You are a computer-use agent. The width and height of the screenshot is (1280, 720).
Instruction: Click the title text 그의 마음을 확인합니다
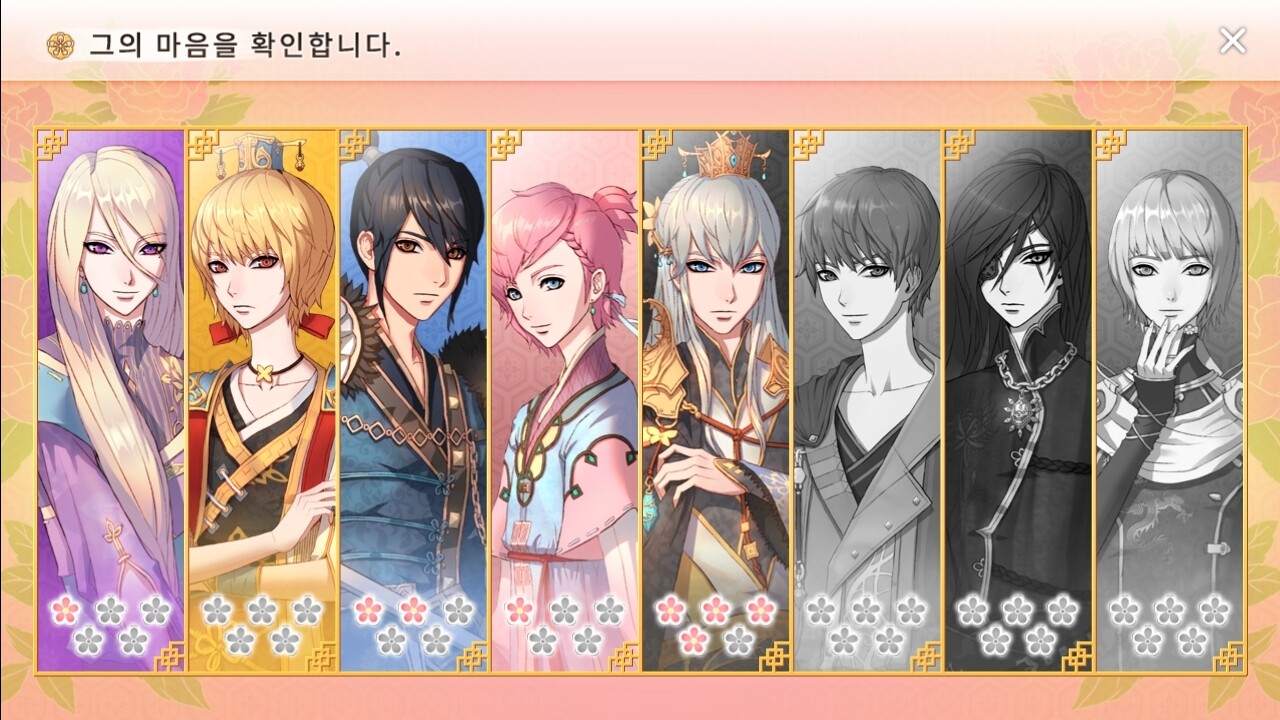pyautogui.click(x=245, y=45)
